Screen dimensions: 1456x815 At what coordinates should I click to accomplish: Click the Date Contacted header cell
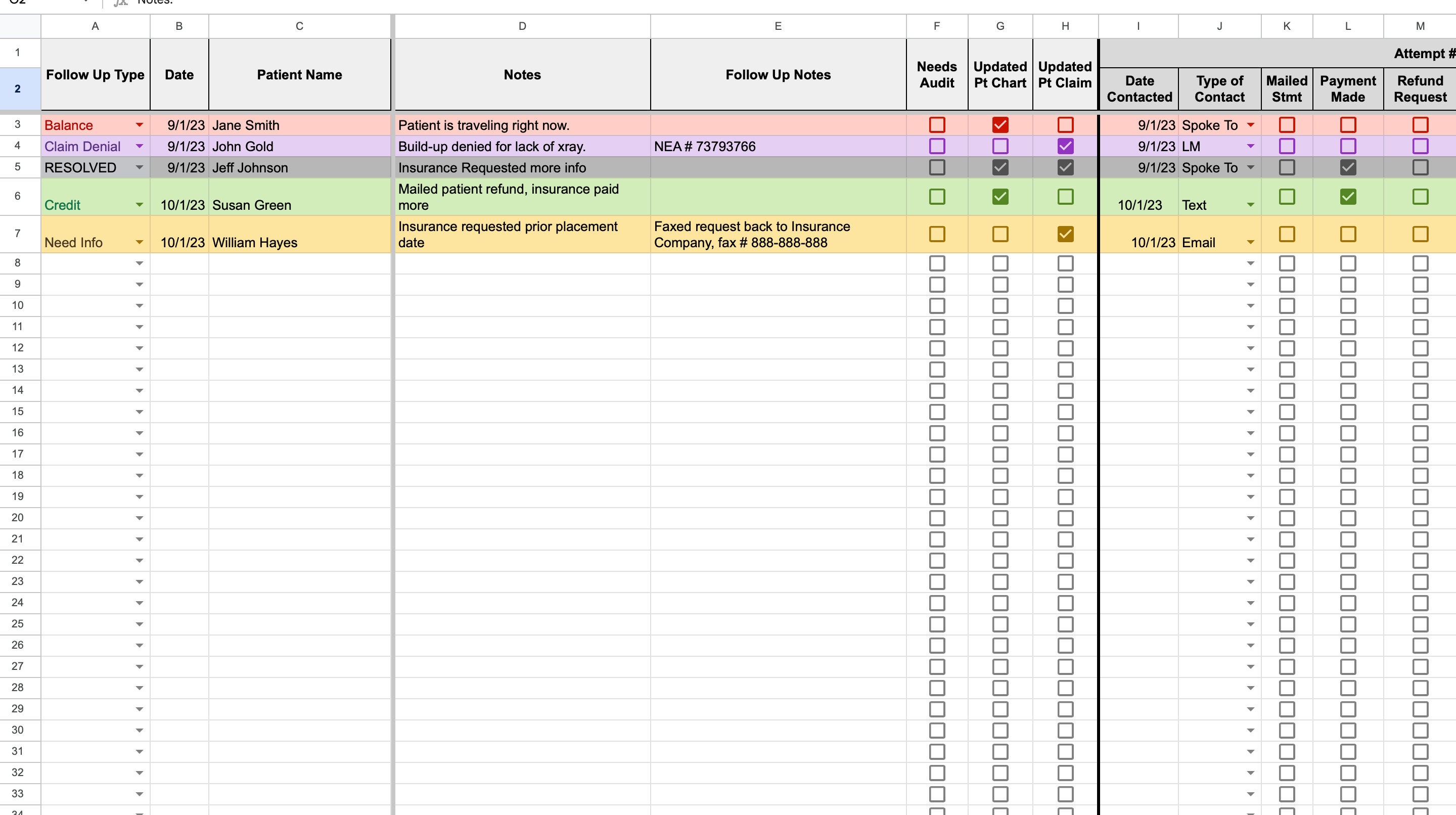pos(1139,89)
